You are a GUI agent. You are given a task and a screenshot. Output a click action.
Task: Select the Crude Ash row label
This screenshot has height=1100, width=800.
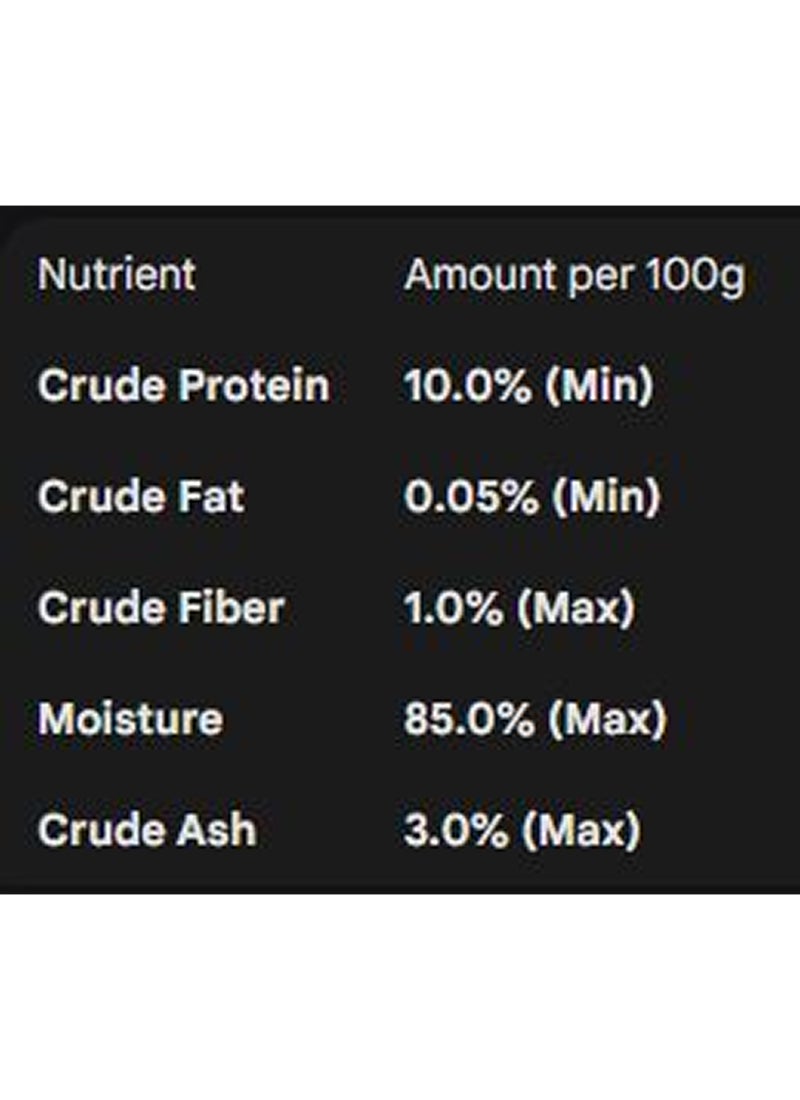pos(146,829)
